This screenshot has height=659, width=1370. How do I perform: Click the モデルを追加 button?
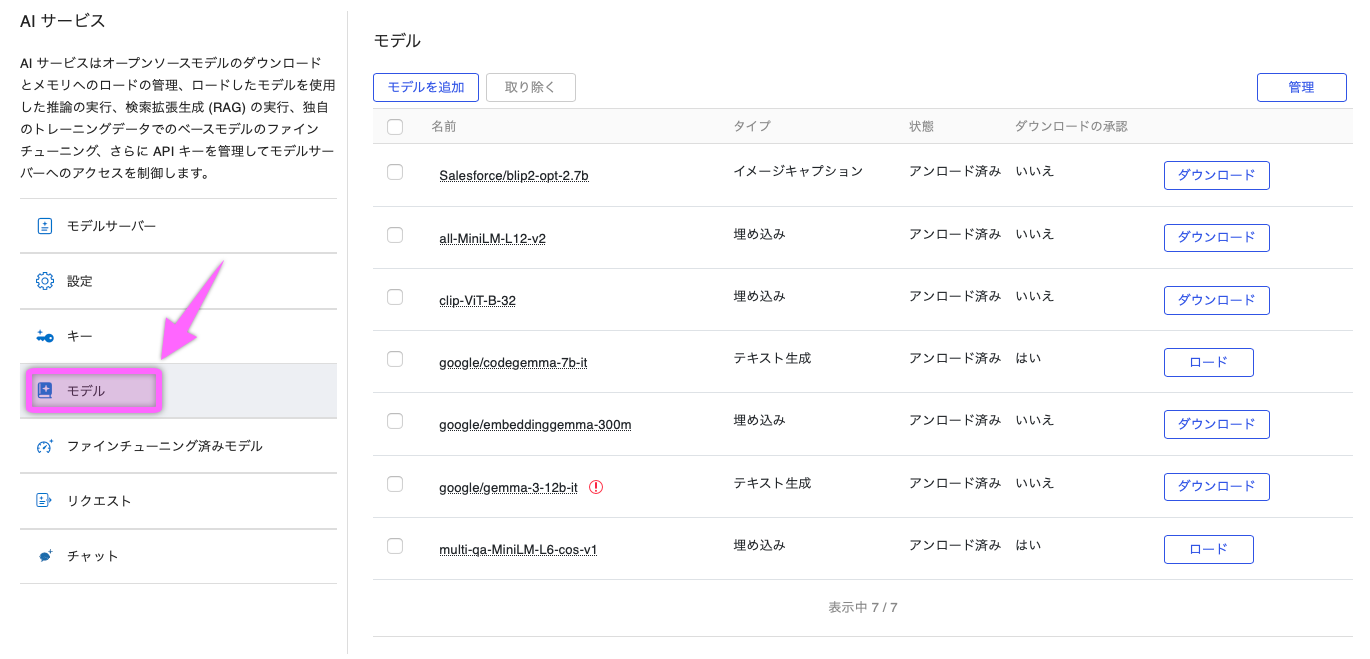coord(426,87)
